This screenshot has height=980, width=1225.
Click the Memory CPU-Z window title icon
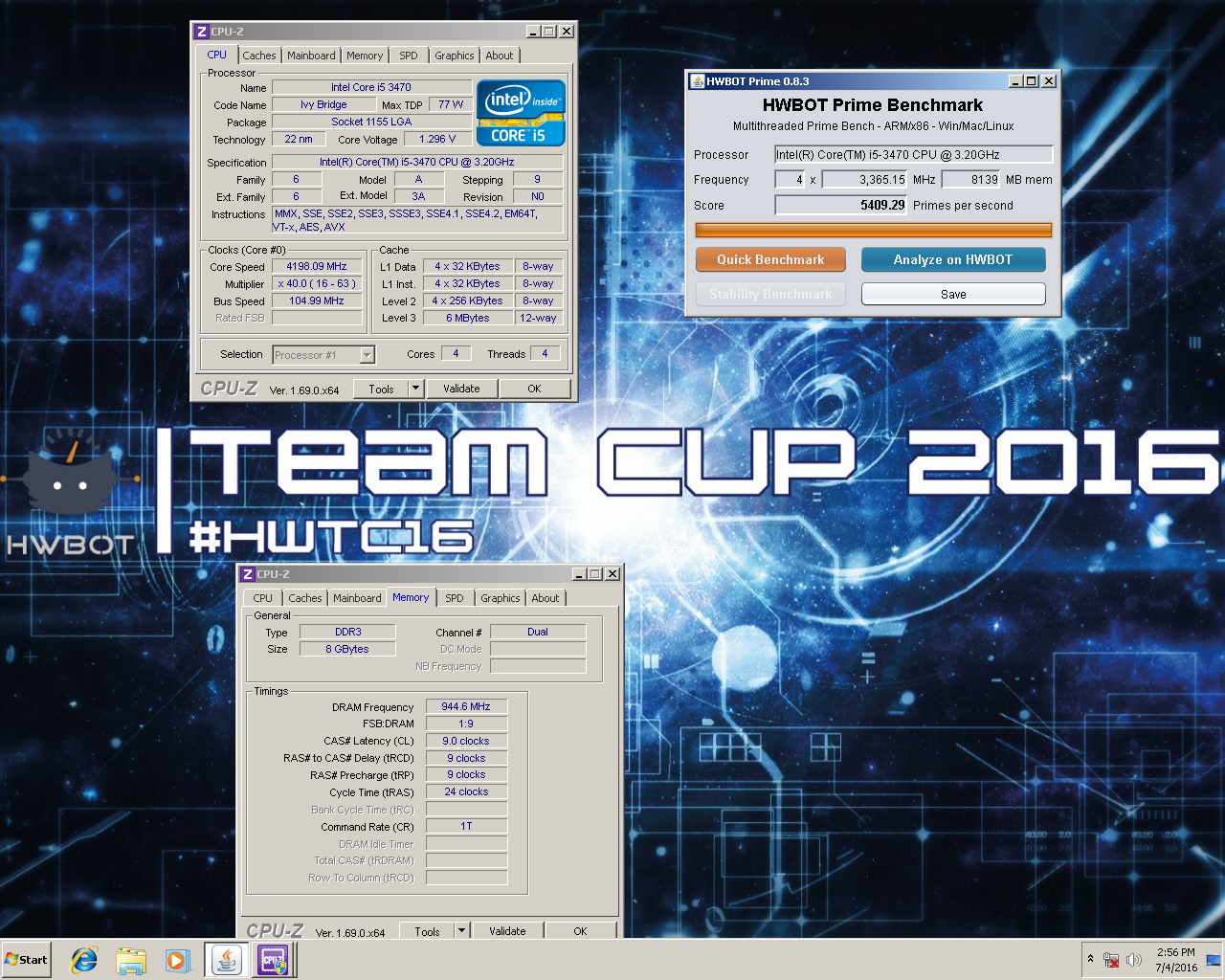click(247, 574)
